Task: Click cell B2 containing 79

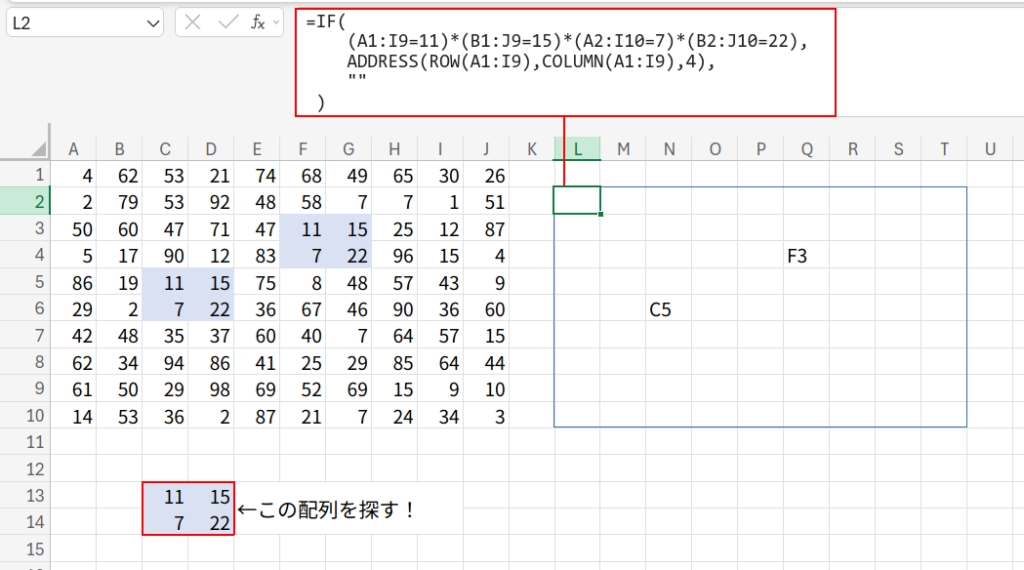Action: pyautogui.click(x=119, y=202)
